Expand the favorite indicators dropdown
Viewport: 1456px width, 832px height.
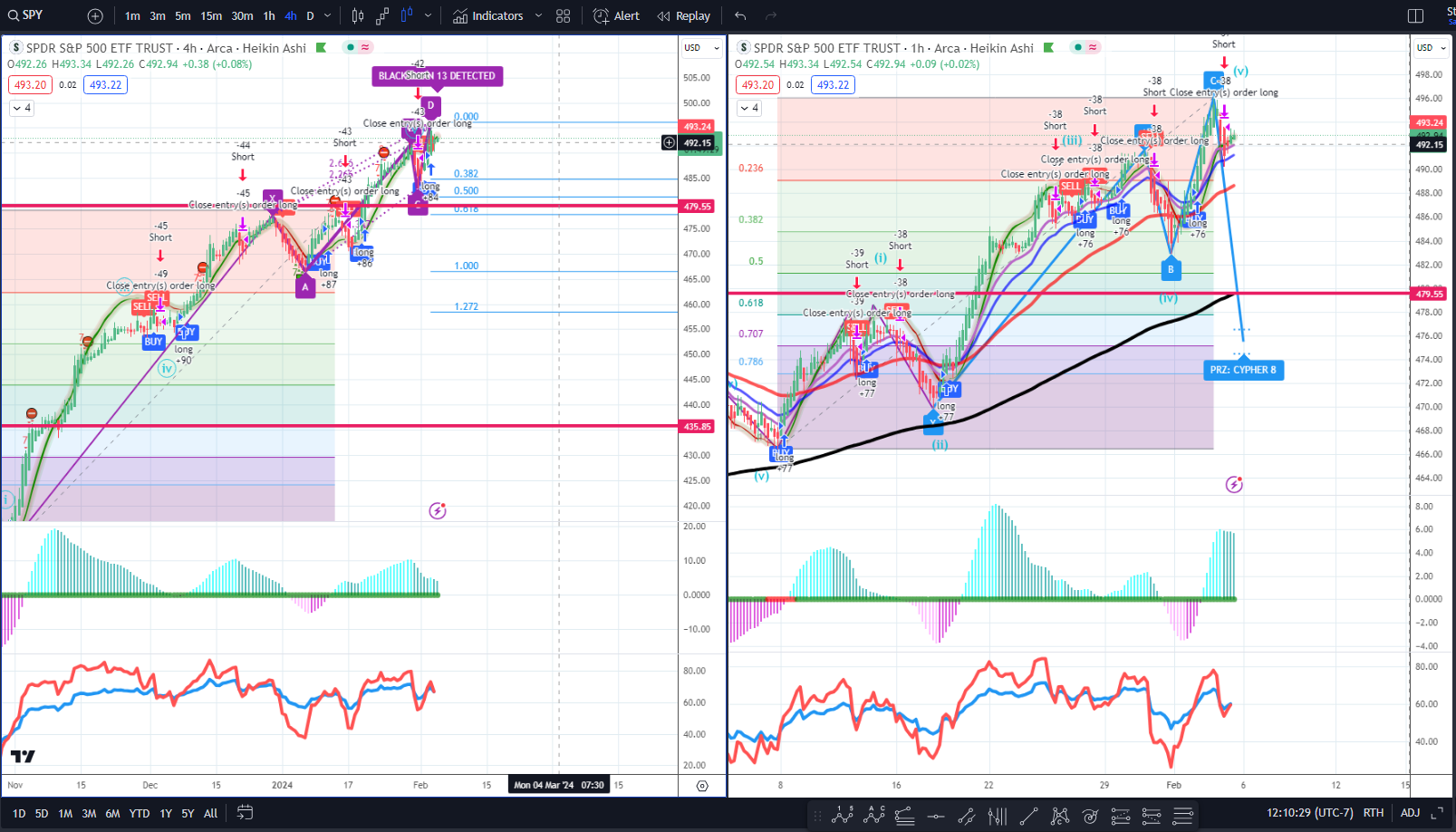538,16
